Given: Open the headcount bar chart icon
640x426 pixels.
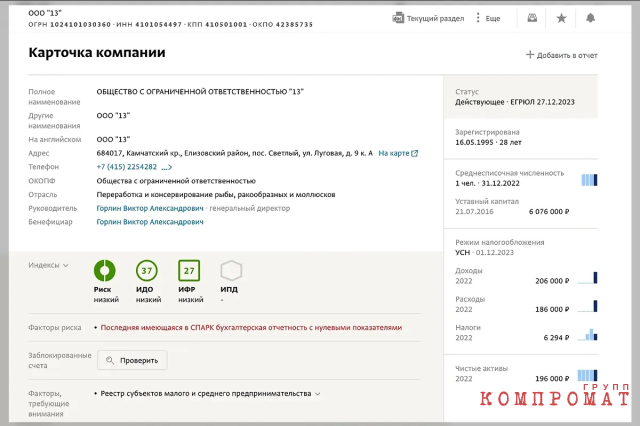Looking at the screenshot, I should point(589,180).
